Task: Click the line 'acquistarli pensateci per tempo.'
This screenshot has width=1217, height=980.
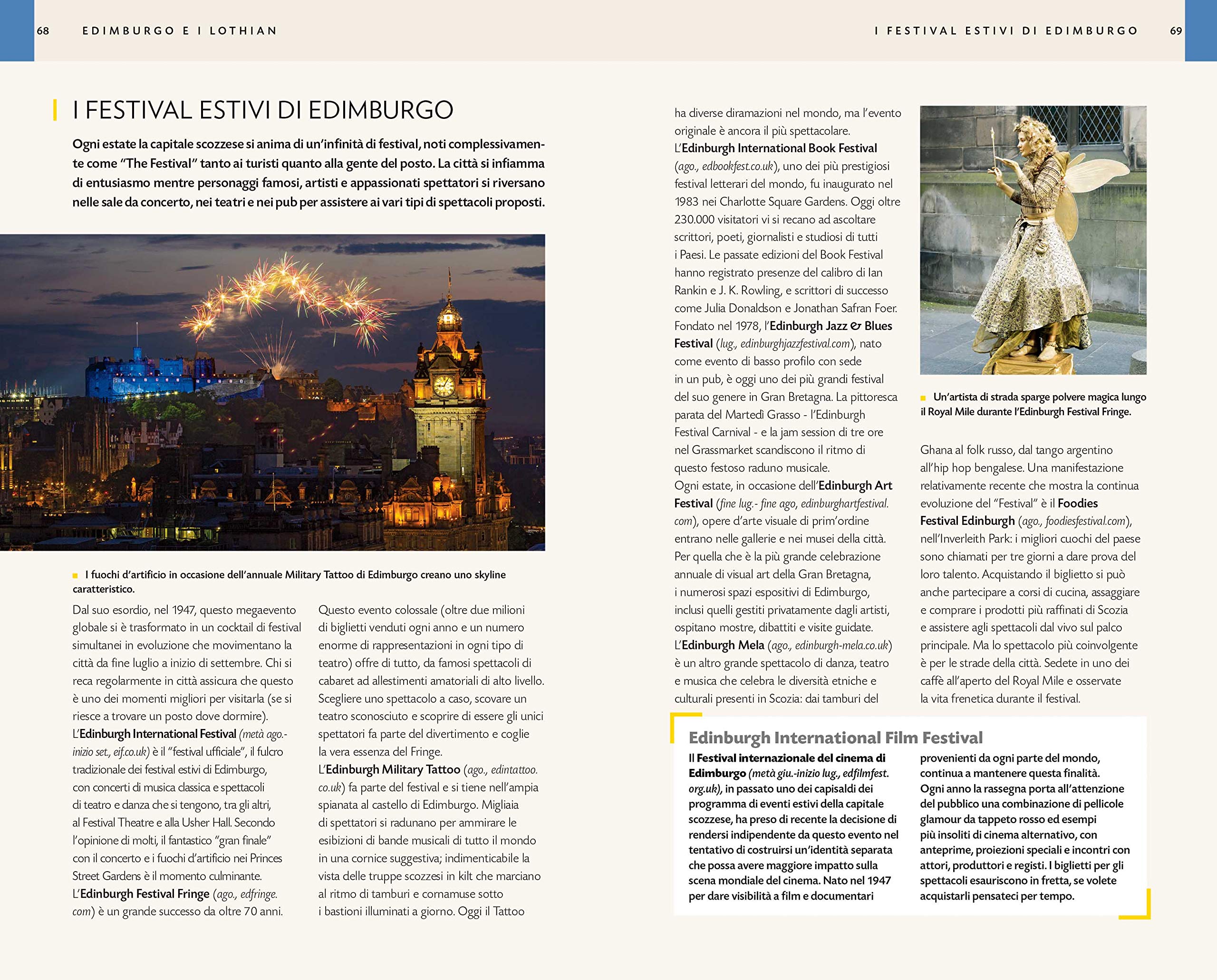Action: pyautogui.click(x=997, y=896)
